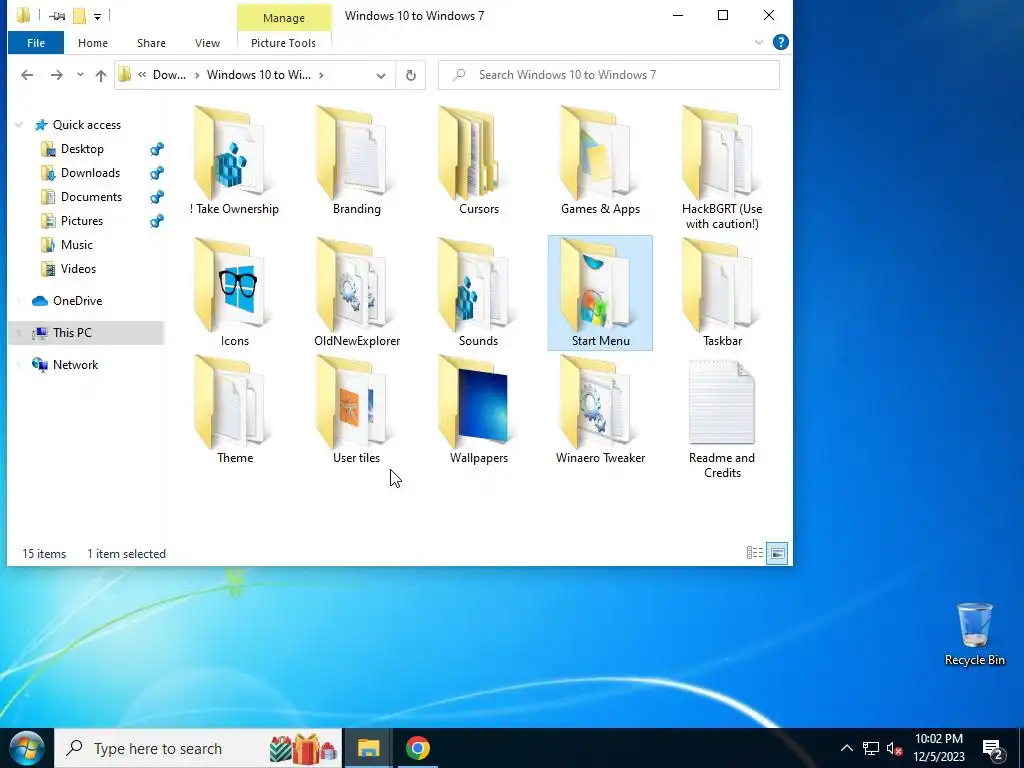Select the Theme folder
Screen dimensions: 1024x768
(x=234, y=410)
